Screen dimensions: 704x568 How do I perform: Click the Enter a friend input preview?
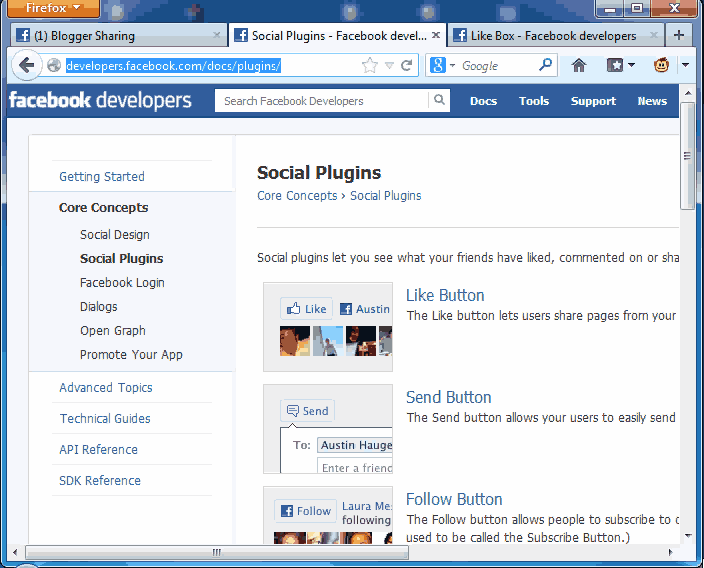point(355,466)
